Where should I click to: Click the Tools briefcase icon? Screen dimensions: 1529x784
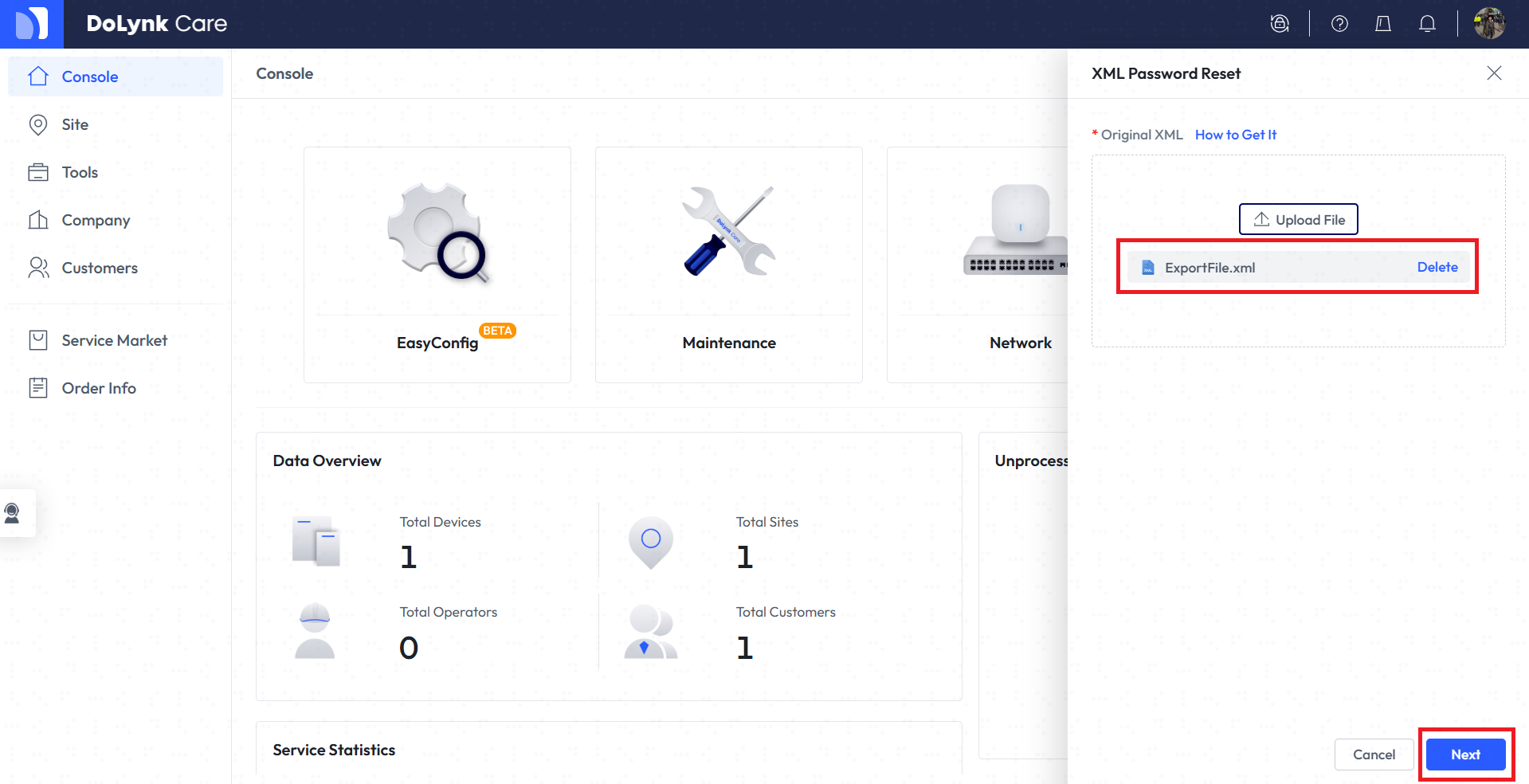click(38, 172)
